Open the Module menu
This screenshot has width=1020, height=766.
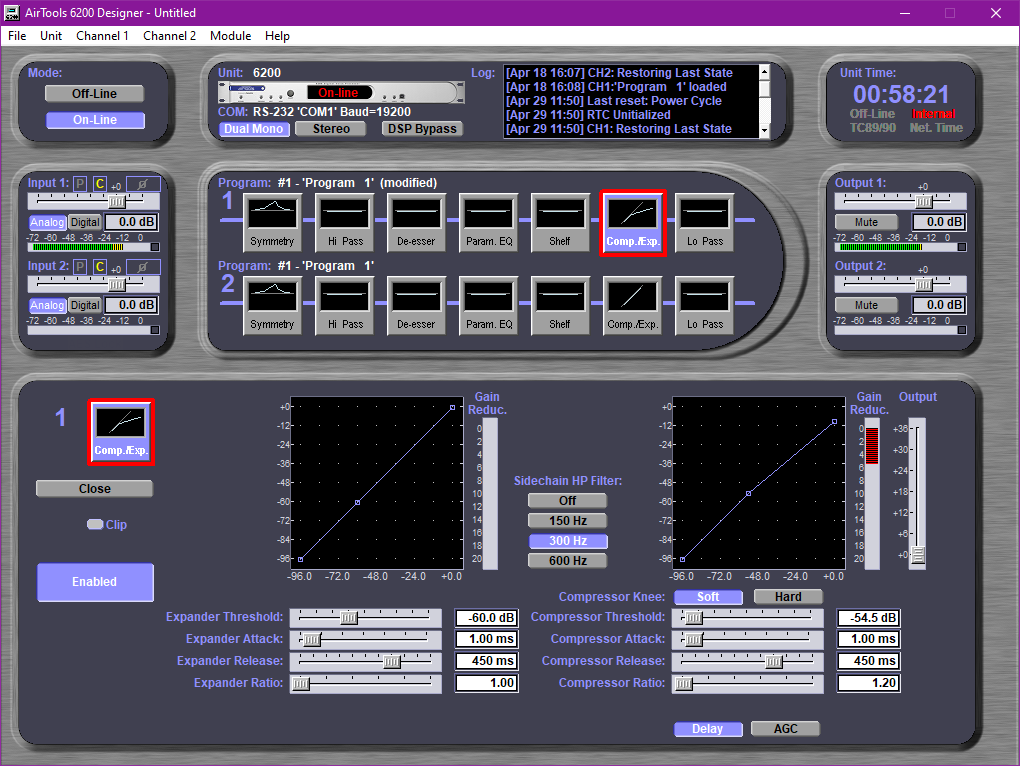230,36
